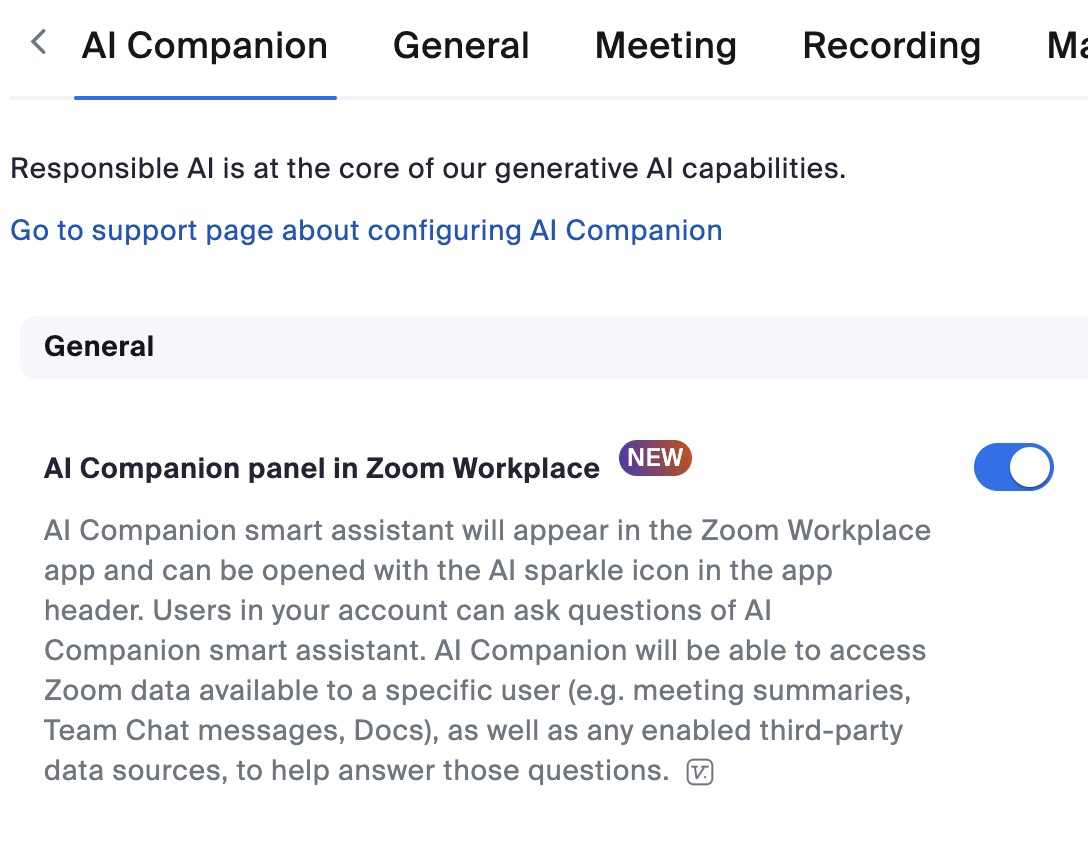Click the small boxed V icon near third-party text
Screen dimensions: 1088x852
tap(700, 772)
